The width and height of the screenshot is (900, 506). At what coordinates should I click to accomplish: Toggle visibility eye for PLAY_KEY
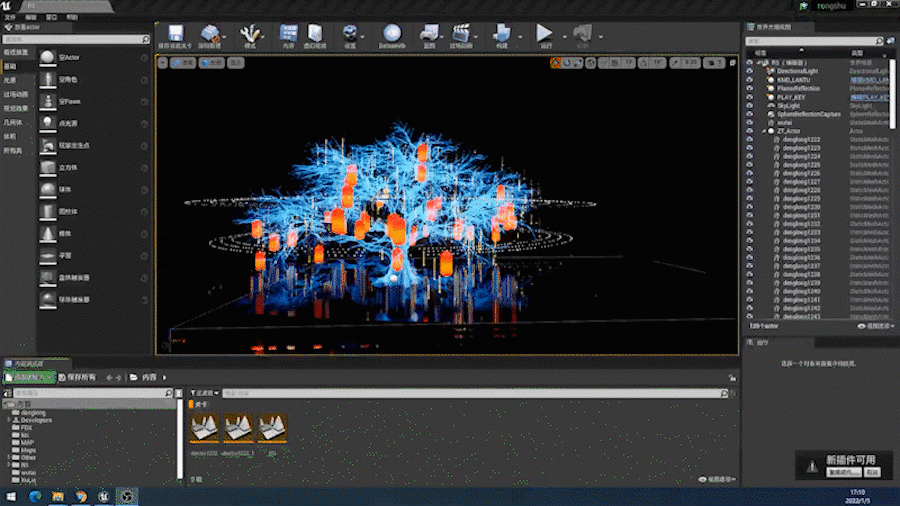click(x=750, y=97)
